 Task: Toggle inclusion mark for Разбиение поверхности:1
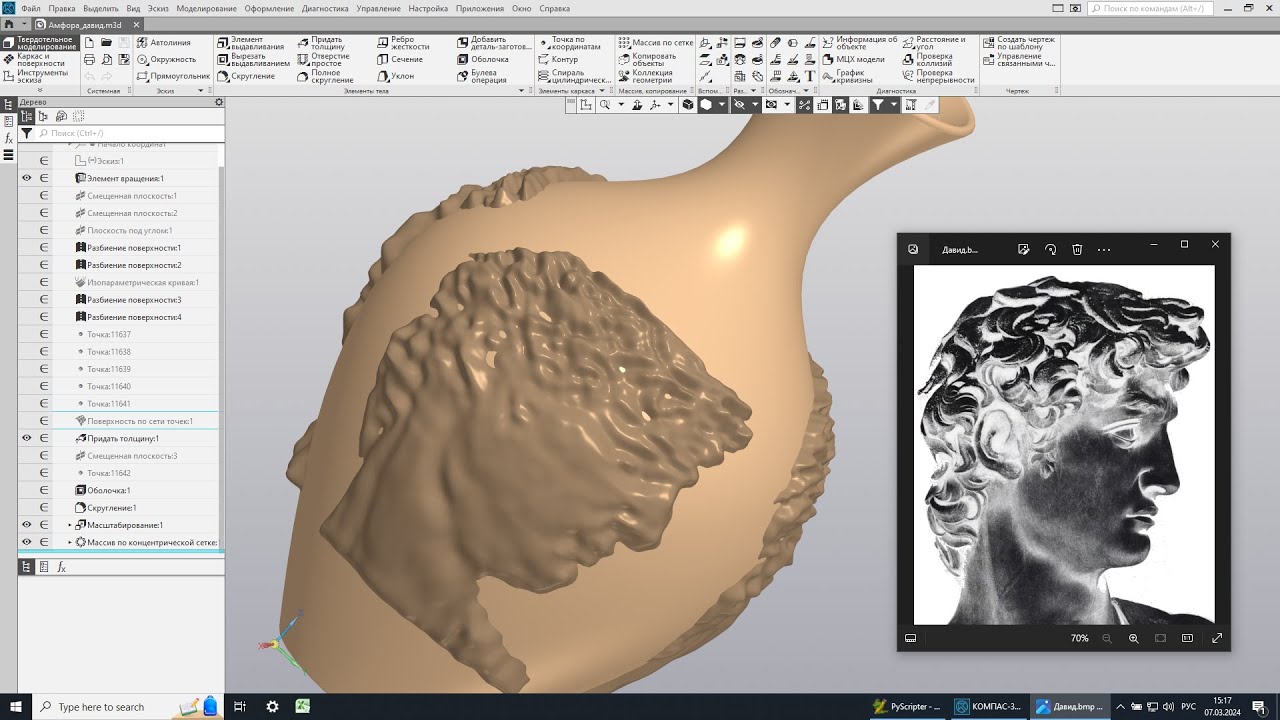pyautogui.click(x=44, y=247)
